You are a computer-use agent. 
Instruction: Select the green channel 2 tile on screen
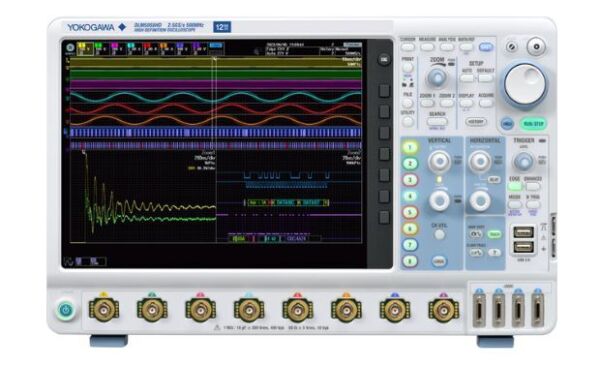[101, 49]
